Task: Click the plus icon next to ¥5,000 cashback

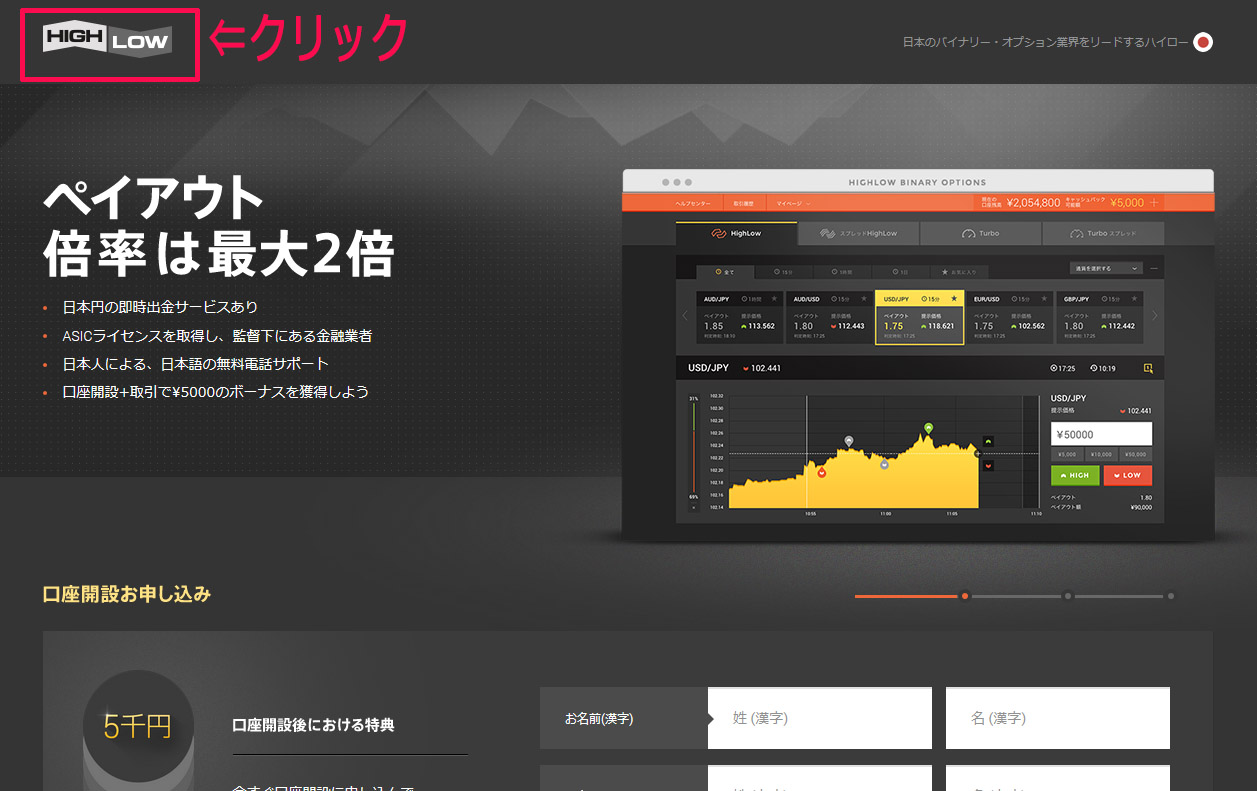Action: pyautogui.click(x=1155, y=202)
